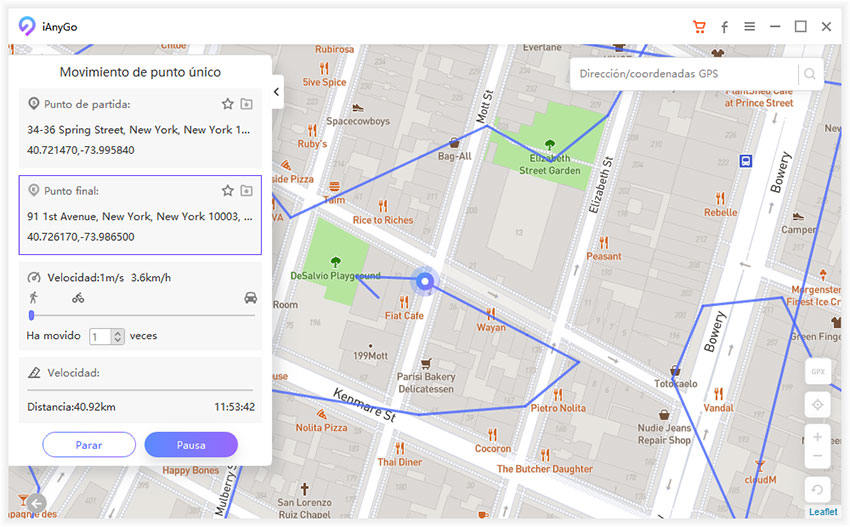Click the Distancia:40.92km text

click(71, 407)
